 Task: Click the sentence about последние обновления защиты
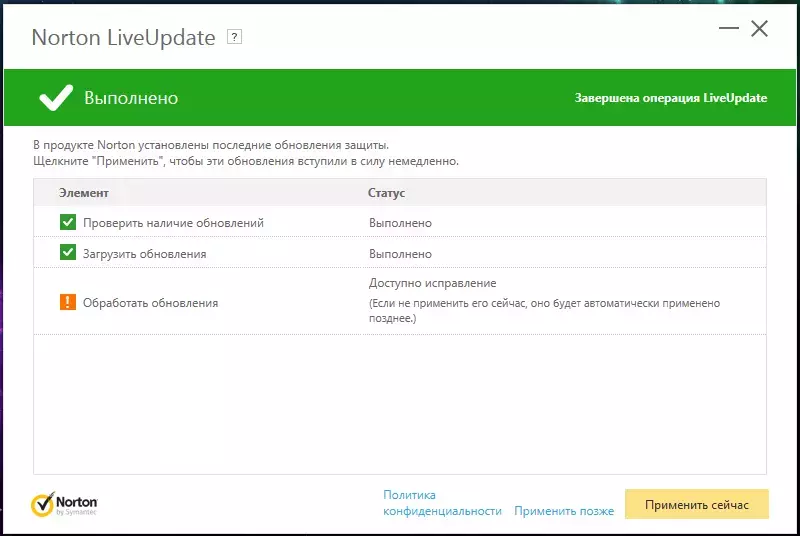[211, 145]
